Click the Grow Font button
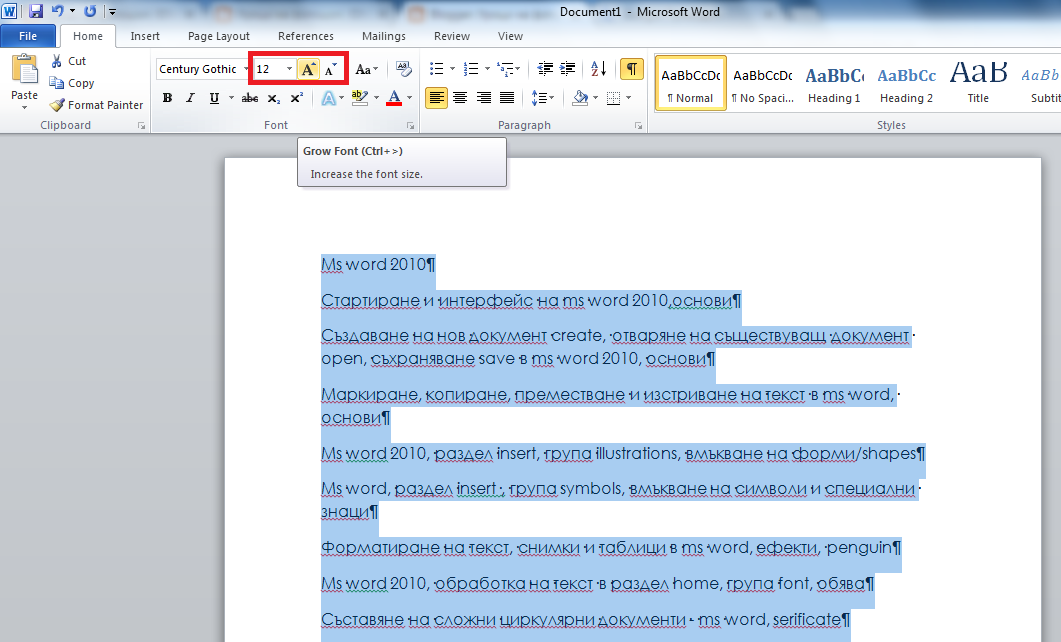 coord(308,69)
